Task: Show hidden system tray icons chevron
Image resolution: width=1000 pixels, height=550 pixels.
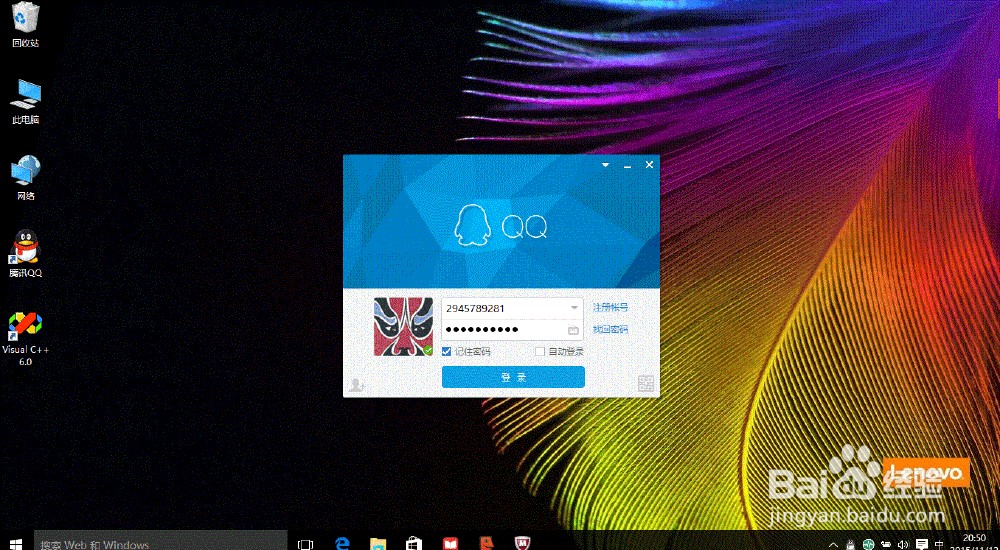Action: coord(834,545)
